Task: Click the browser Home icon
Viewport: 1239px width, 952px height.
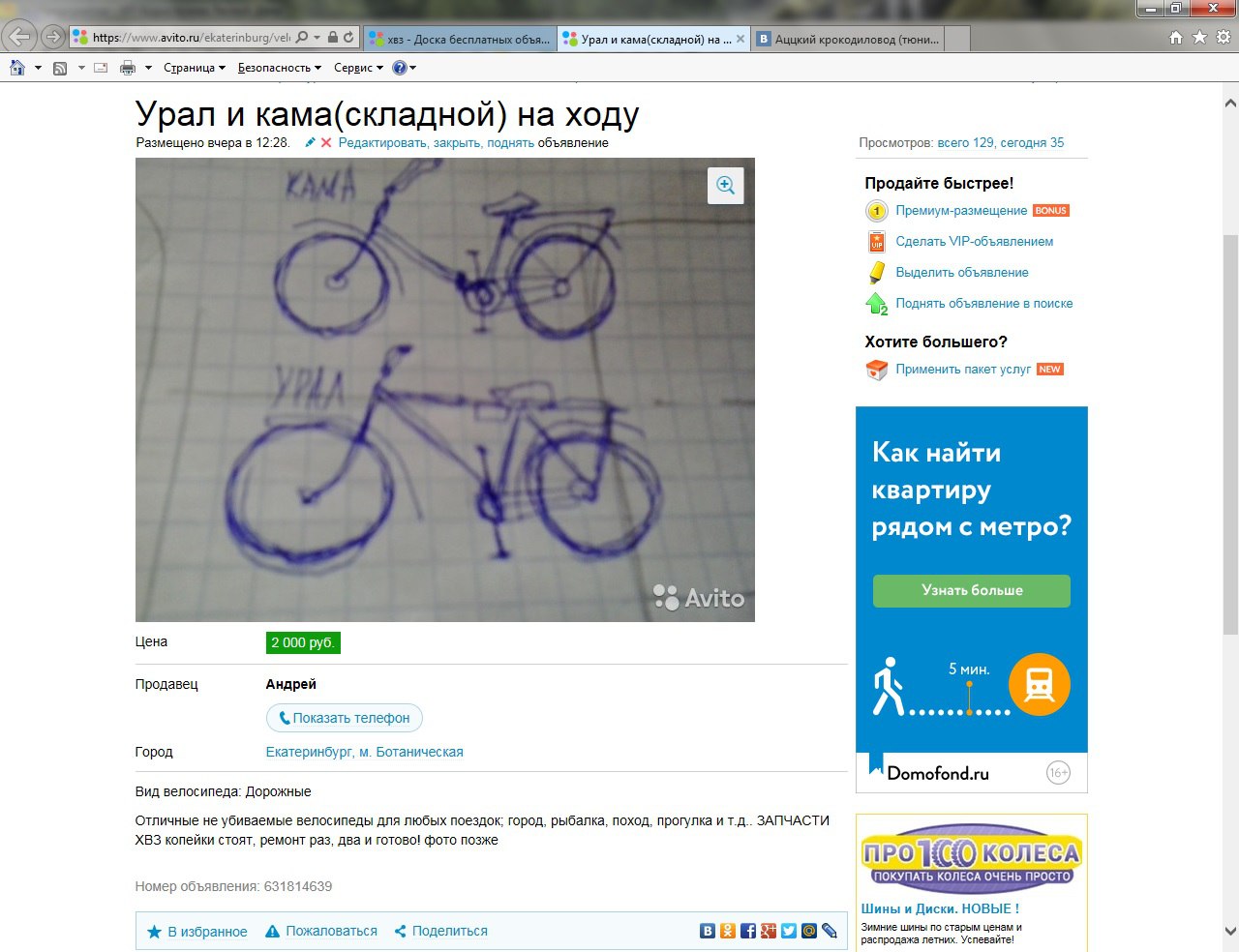Action: click(x=1176, y=38)
